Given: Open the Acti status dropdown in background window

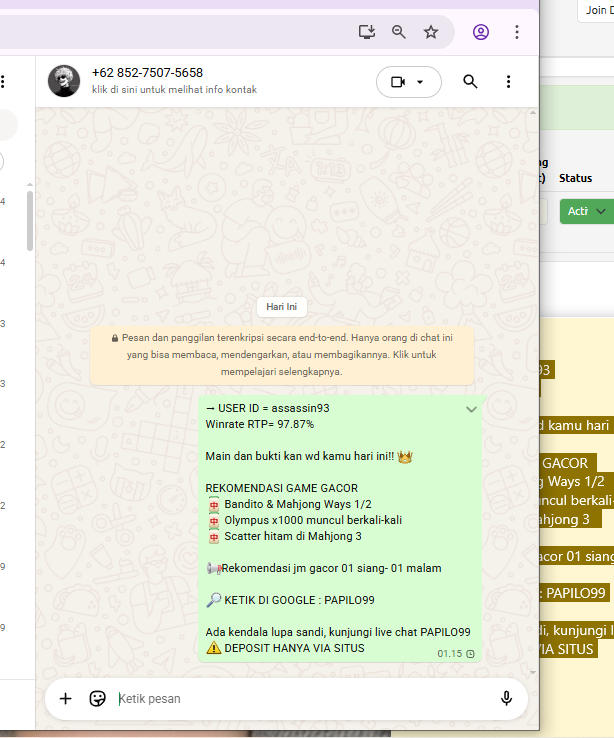Looking at the screenshot, I should tap(587, 211).
